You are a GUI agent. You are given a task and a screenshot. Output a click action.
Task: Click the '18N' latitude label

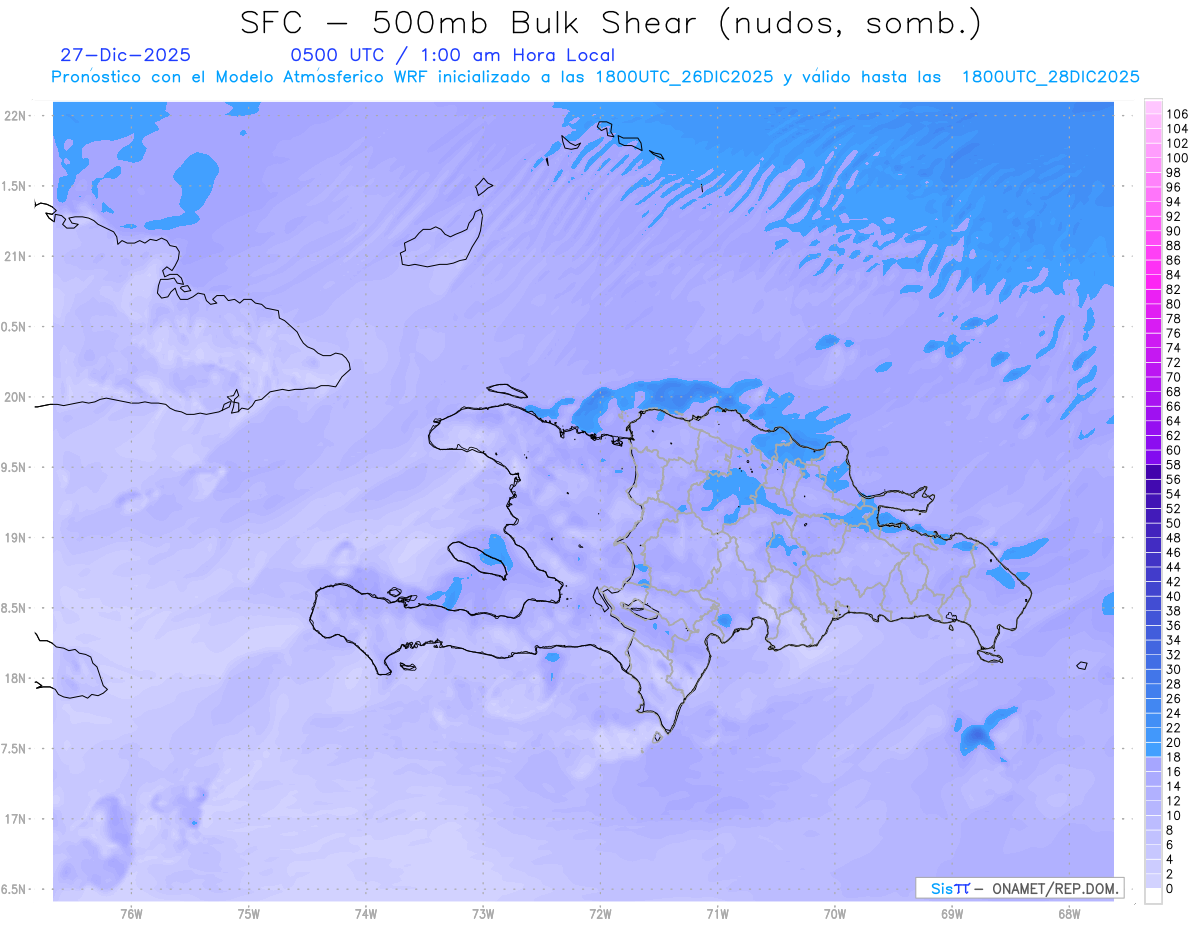pos(15,678)
